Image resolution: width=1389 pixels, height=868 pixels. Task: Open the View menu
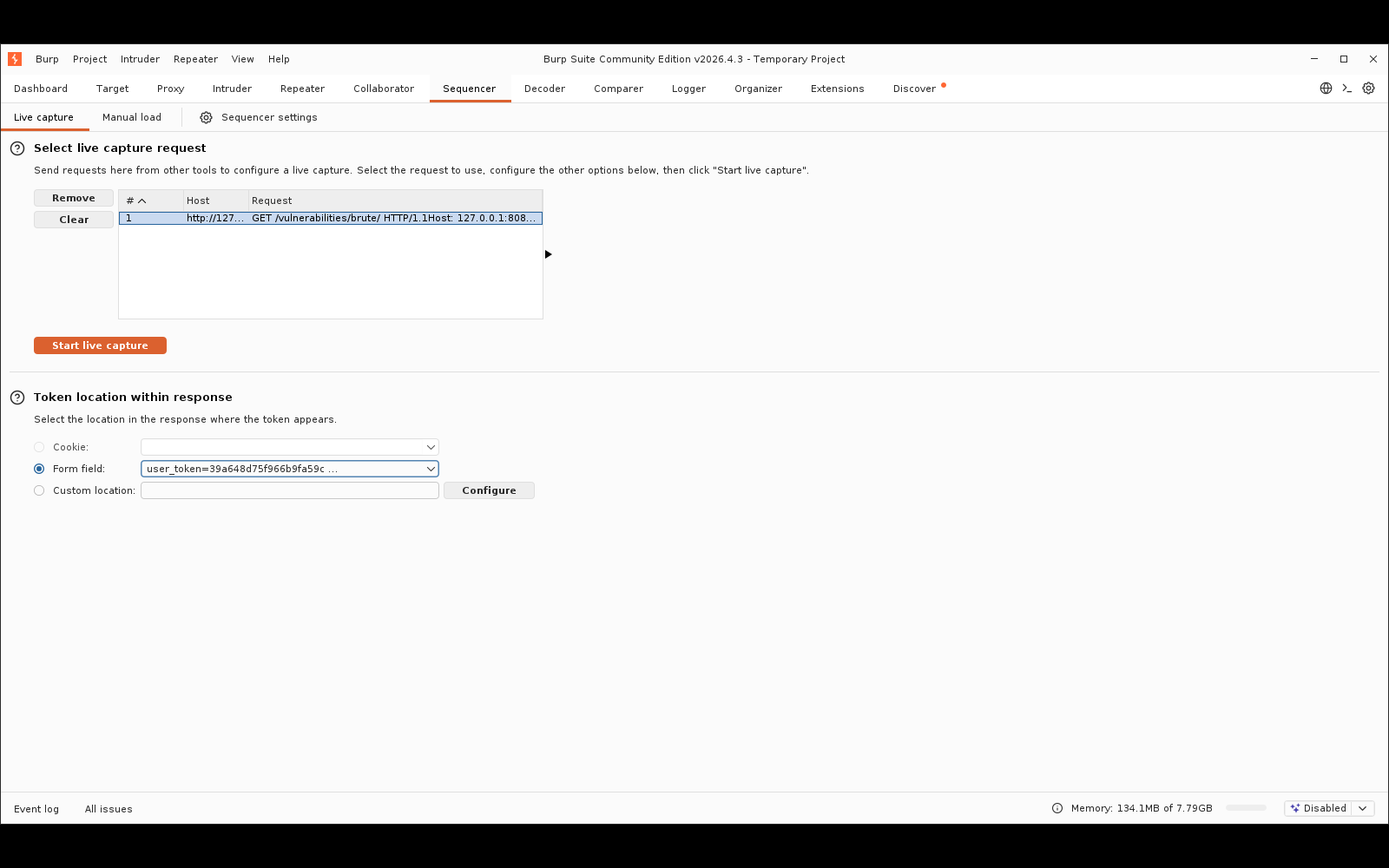coord(243,59)
